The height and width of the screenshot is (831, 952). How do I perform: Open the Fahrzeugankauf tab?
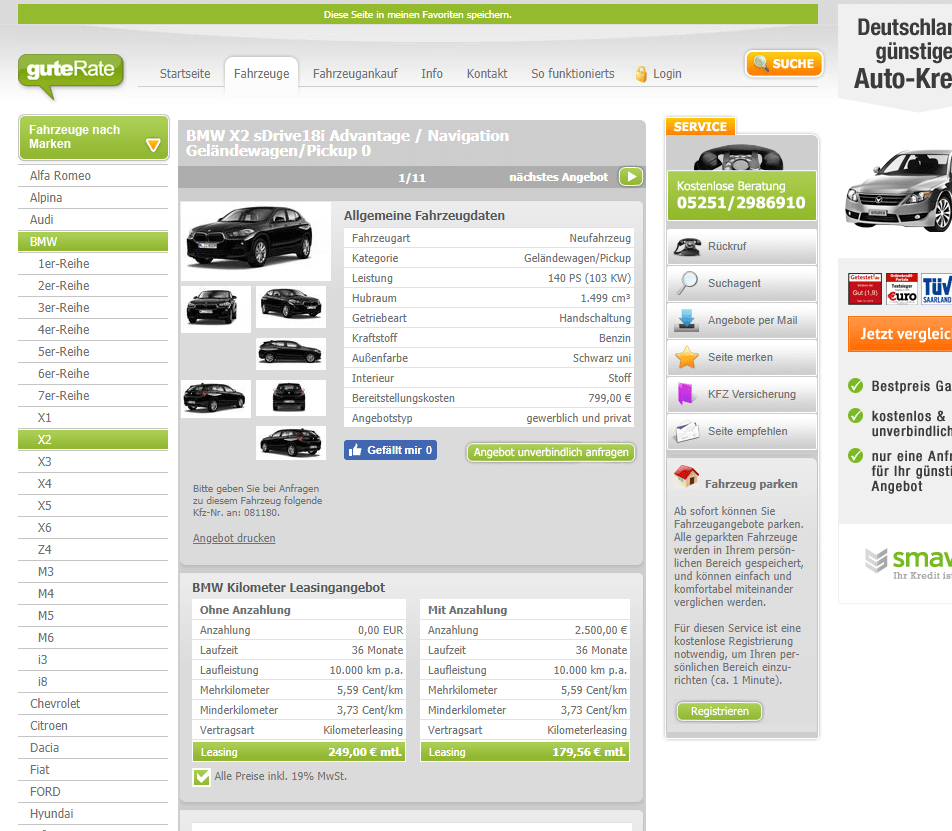355,73
